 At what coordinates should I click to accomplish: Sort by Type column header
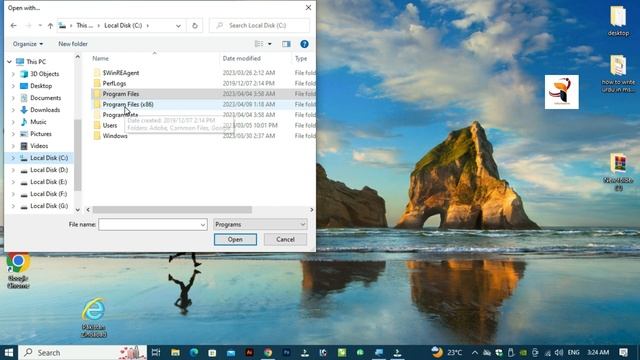[x=301, y=58]
